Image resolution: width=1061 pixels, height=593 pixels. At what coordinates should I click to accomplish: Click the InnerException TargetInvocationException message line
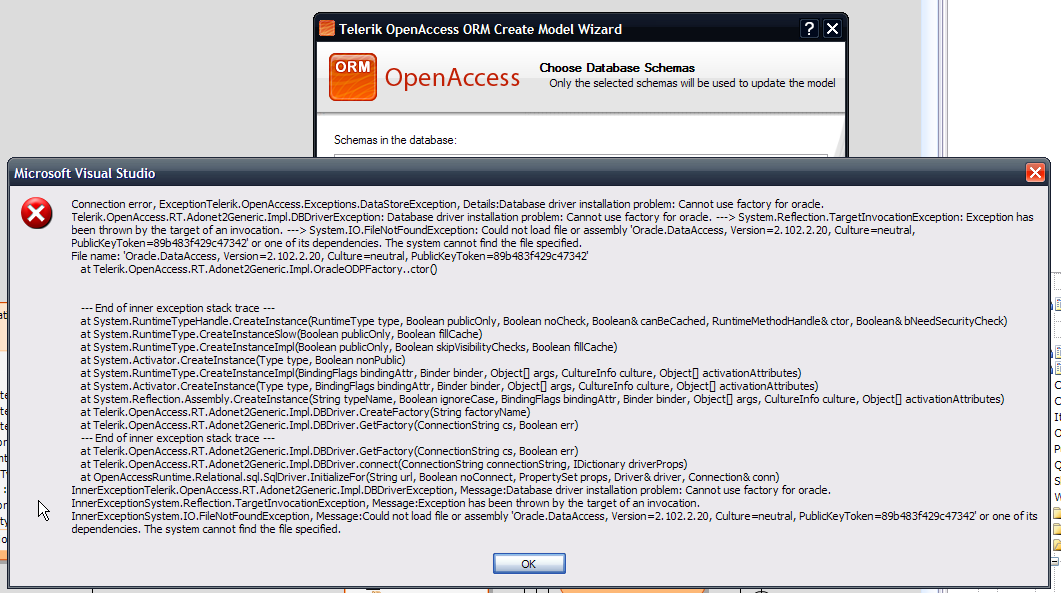pos(386,503)
